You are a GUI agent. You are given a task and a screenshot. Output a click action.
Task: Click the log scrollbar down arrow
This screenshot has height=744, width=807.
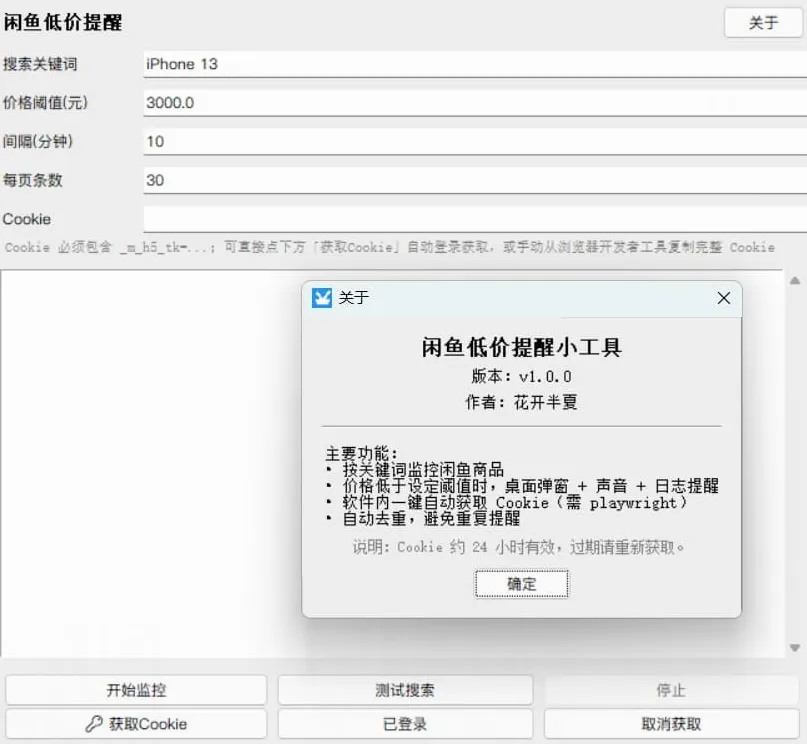pos(795,648)
